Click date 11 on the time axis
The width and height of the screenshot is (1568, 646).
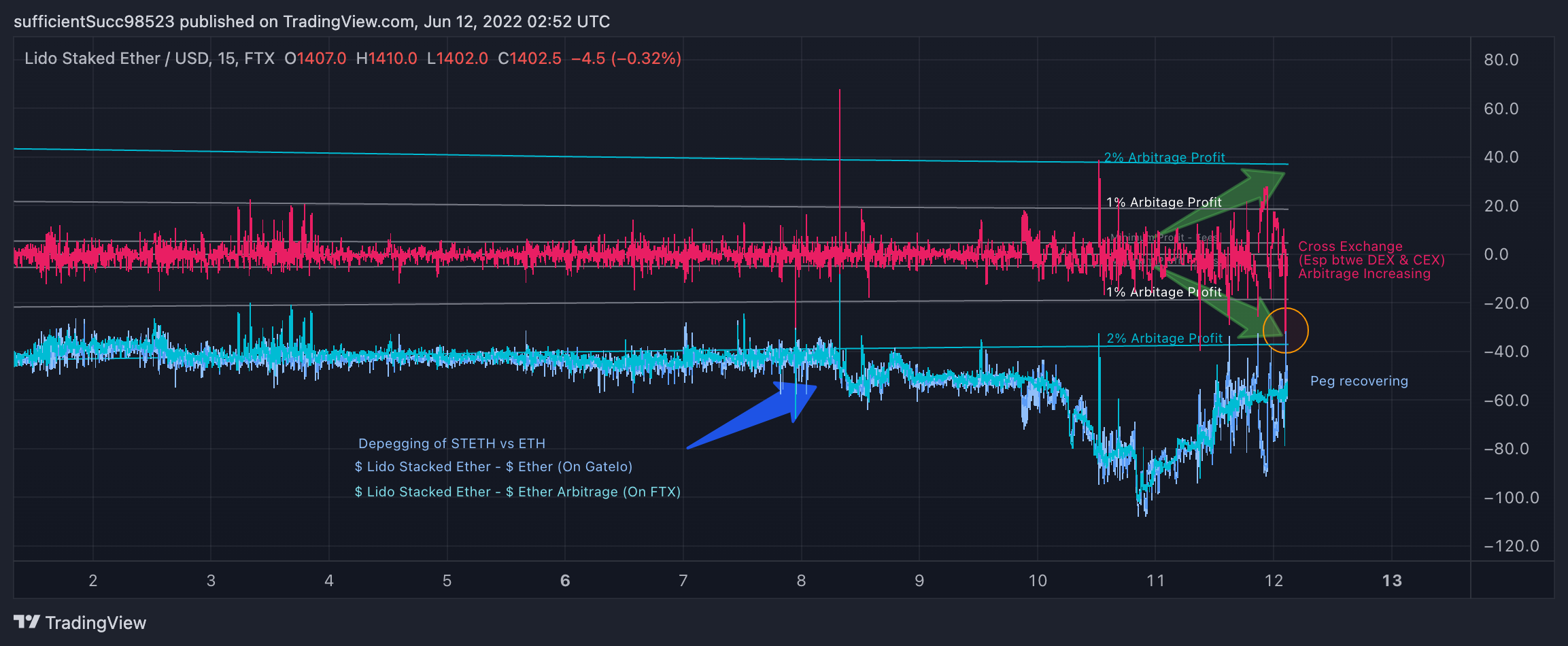coord(1155,581)
